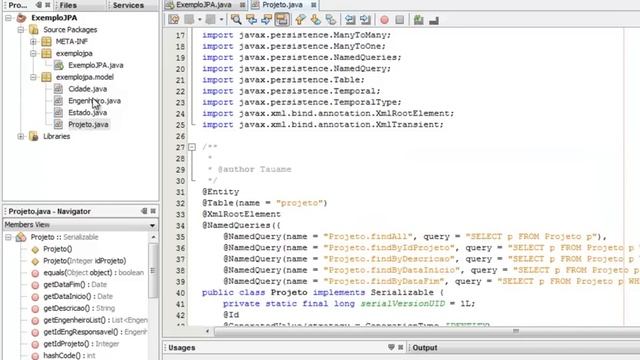Screen dimensions: 640x360
Task: Minimize the Navigator panel
Action: 144,211
